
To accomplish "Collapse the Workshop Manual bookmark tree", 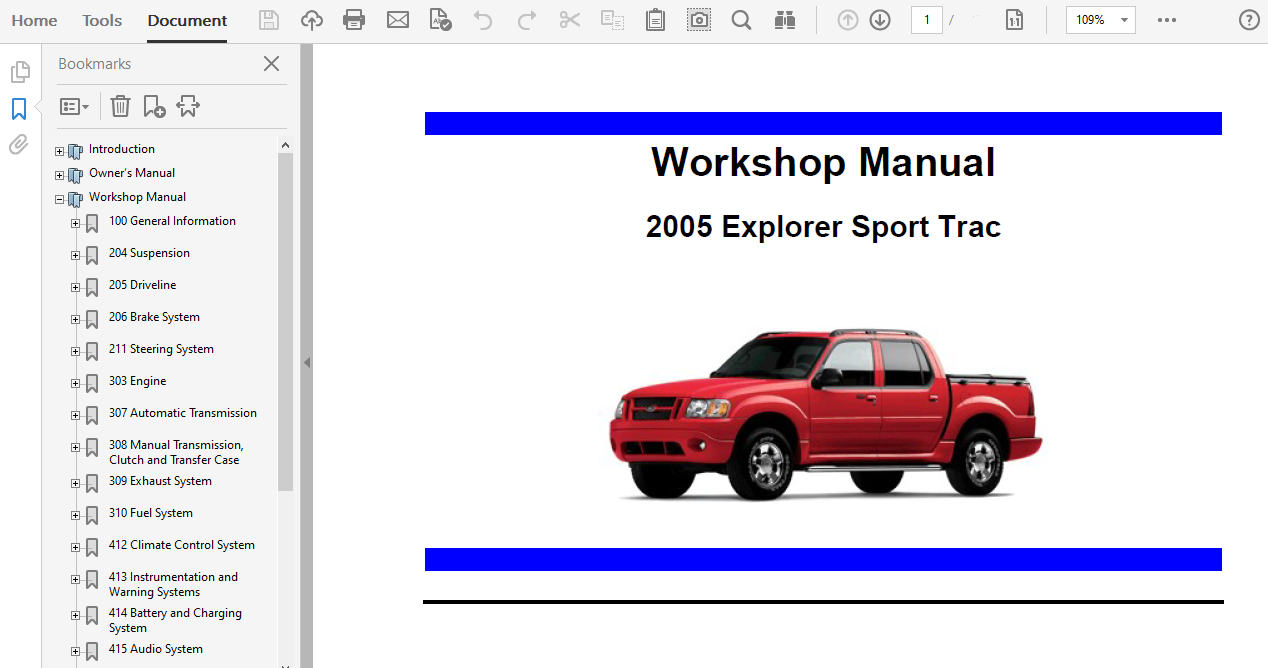I will point(60,199).
